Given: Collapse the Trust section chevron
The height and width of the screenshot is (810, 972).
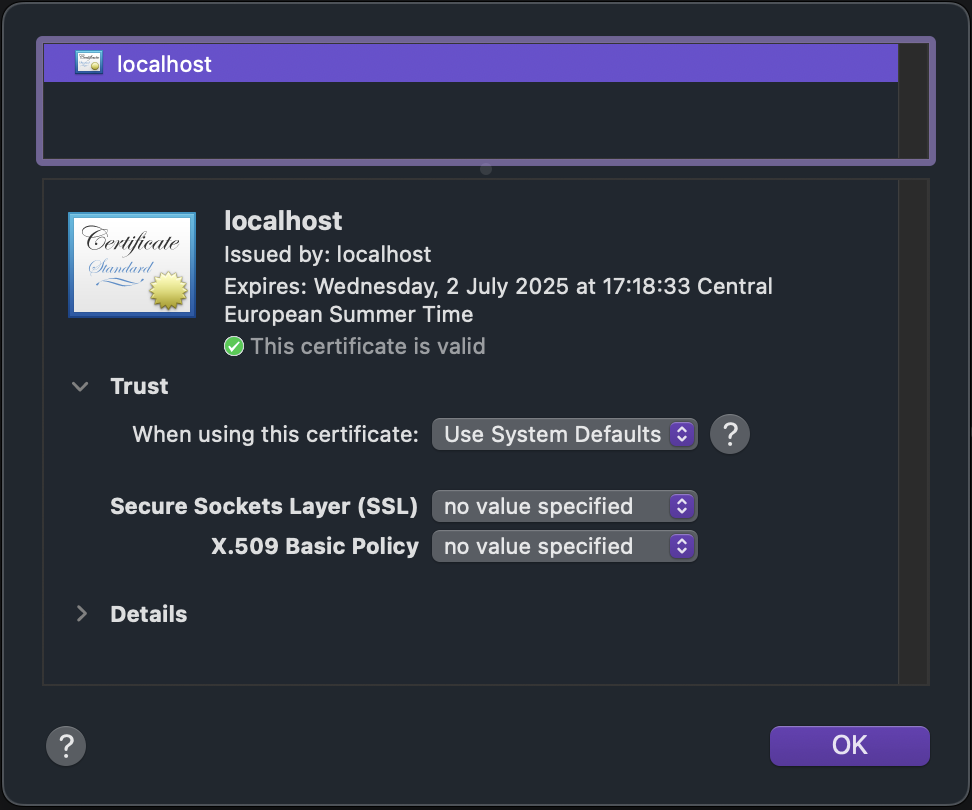Looking at the screenshot, I should (81, 387).
